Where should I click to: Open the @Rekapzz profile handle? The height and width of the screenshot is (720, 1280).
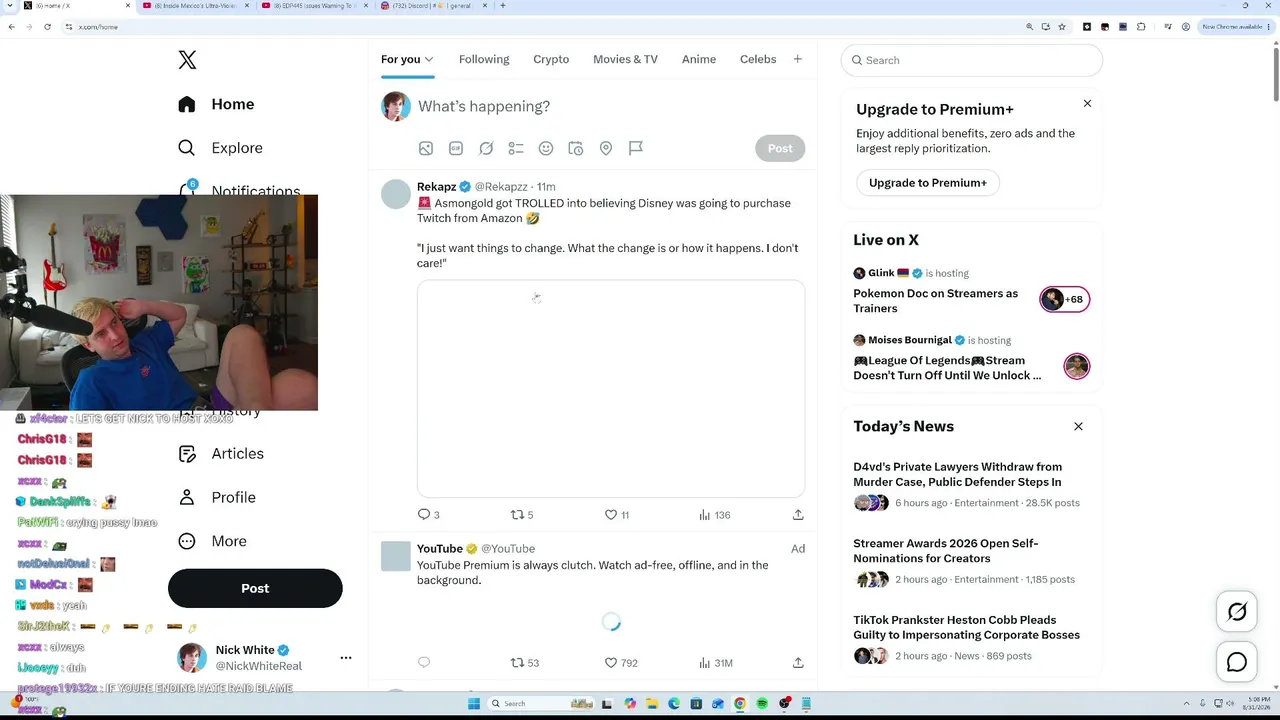501,187
